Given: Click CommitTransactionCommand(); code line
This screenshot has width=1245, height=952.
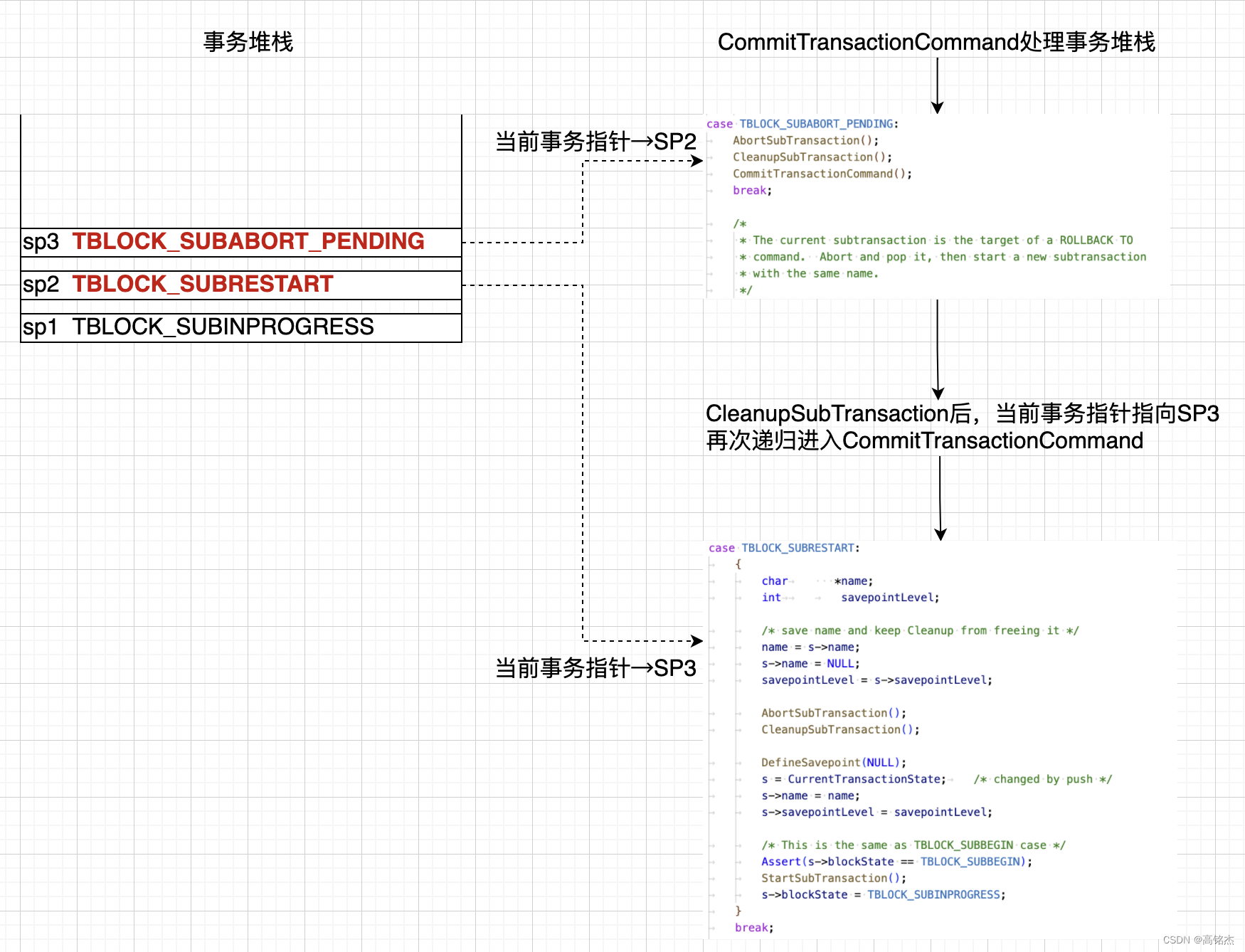Looking at the screenshot, I should (x=822, y=174).
